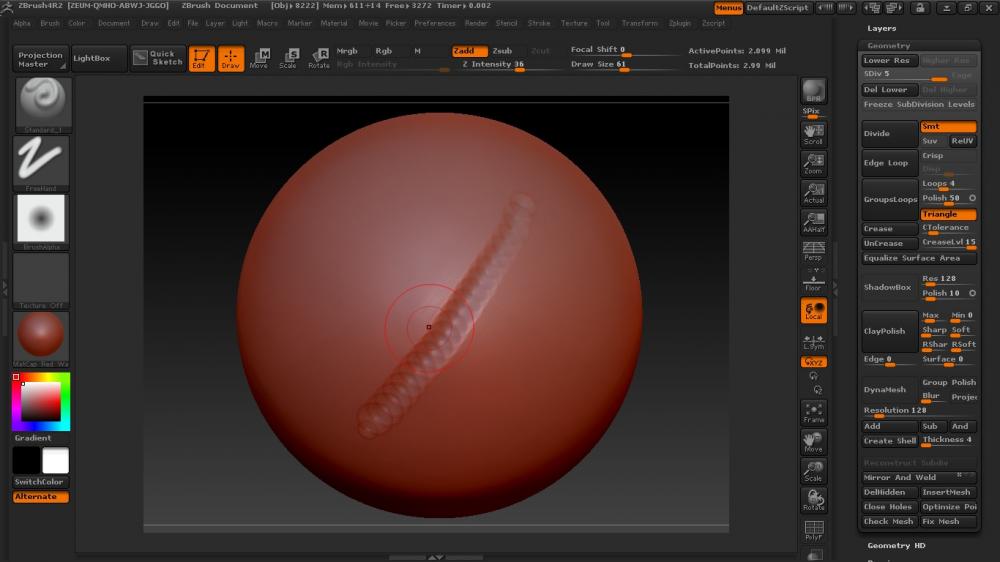The height and width of the screenshot is (562, 1000).
Task: Disable Local transformations toggle
Action: pos(814,311)
